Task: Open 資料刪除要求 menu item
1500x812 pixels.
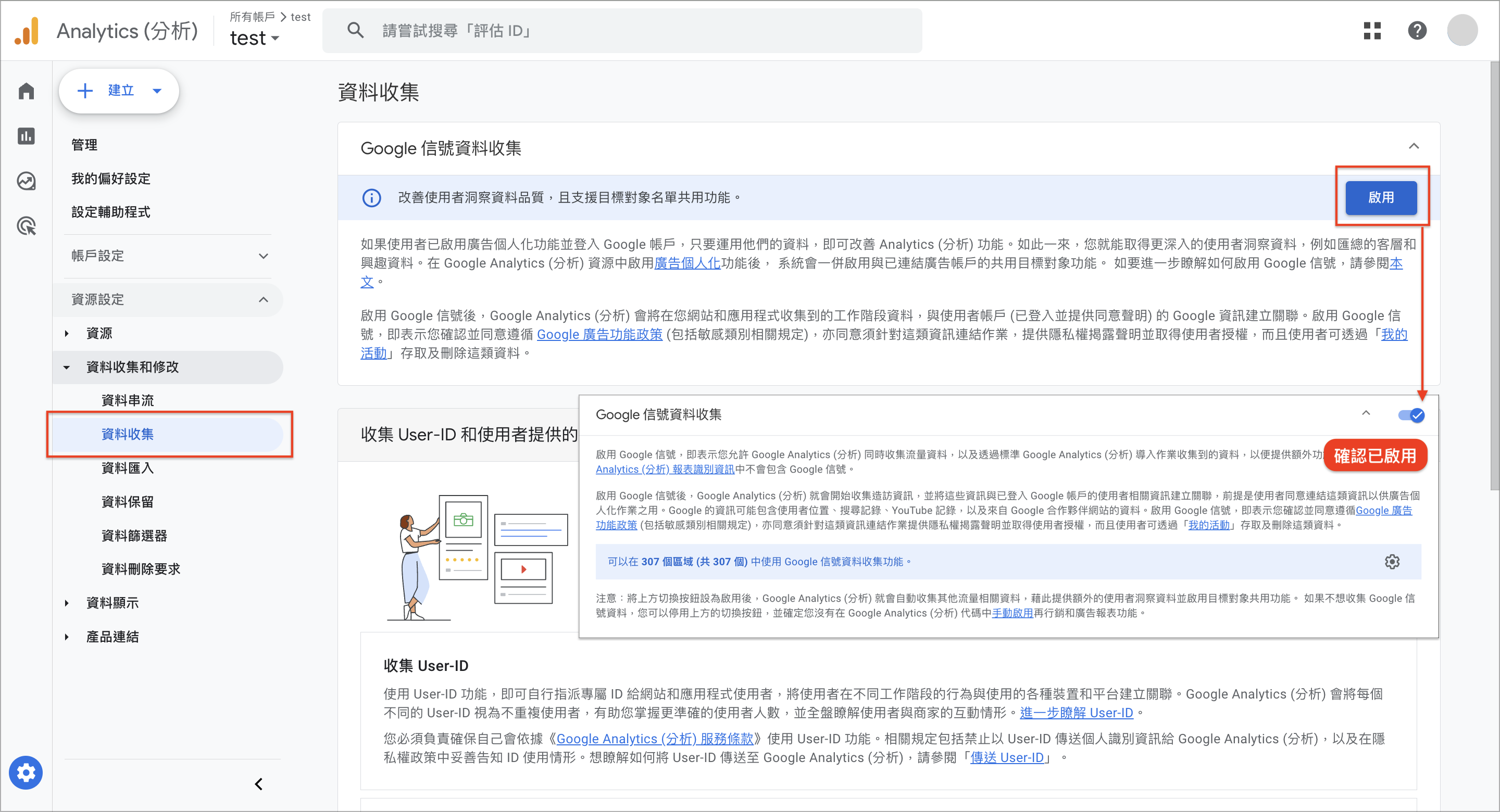Action: tap(141, 569)
